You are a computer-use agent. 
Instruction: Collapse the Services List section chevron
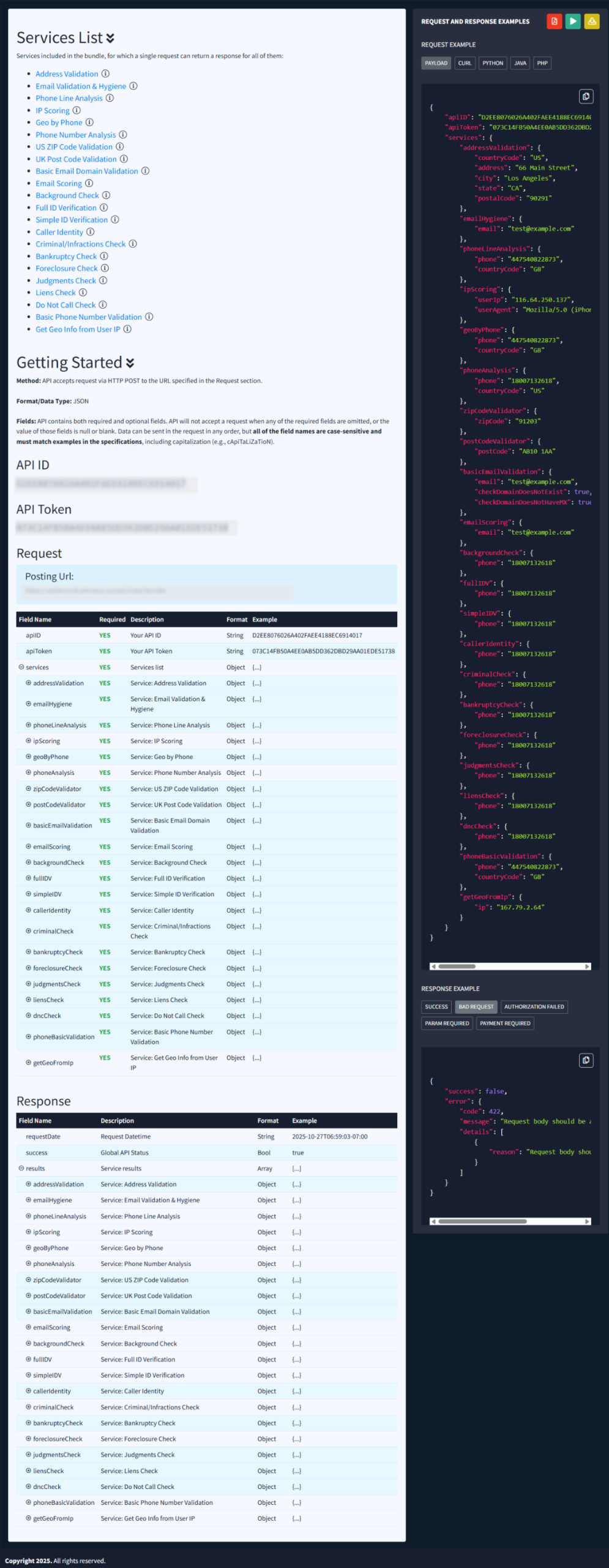[110, 39]
